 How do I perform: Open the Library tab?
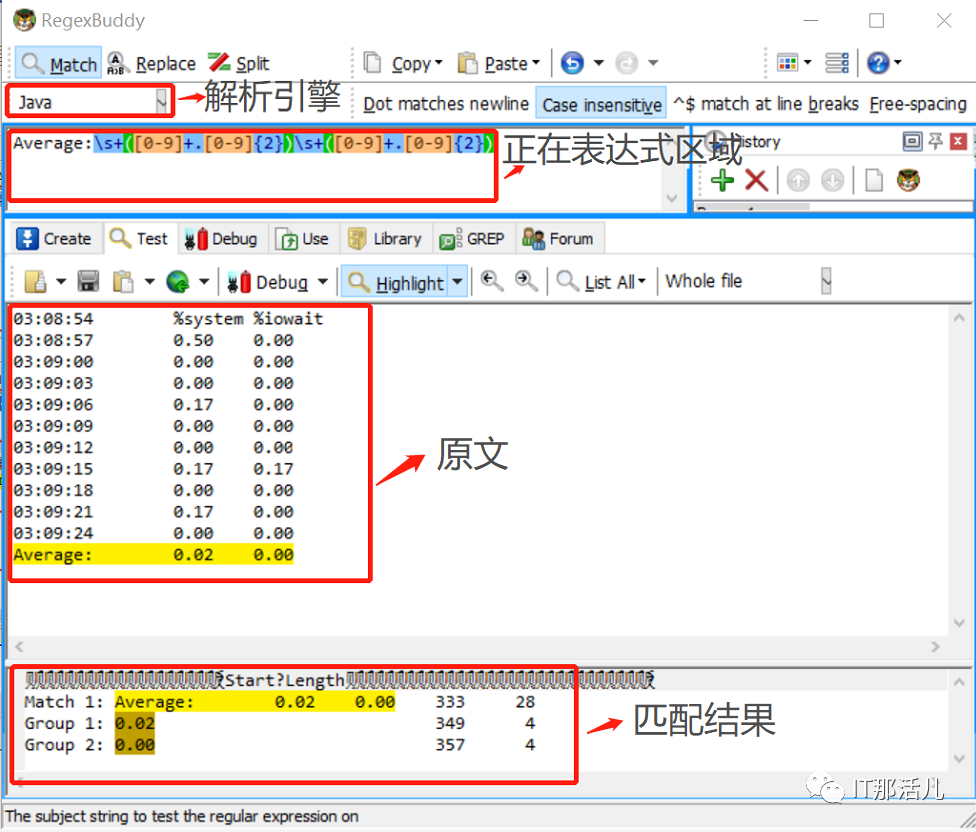click(385, 238)
